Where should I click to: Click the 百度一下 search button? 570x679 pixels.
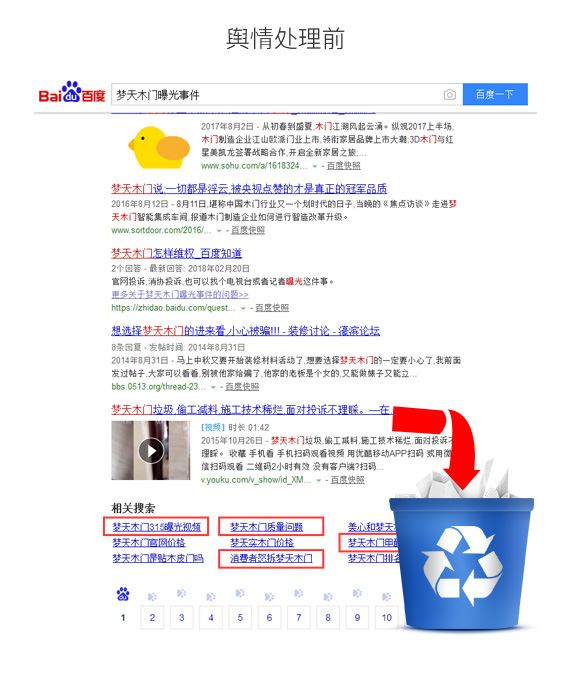pyautogui.click(x=495, y=94)
